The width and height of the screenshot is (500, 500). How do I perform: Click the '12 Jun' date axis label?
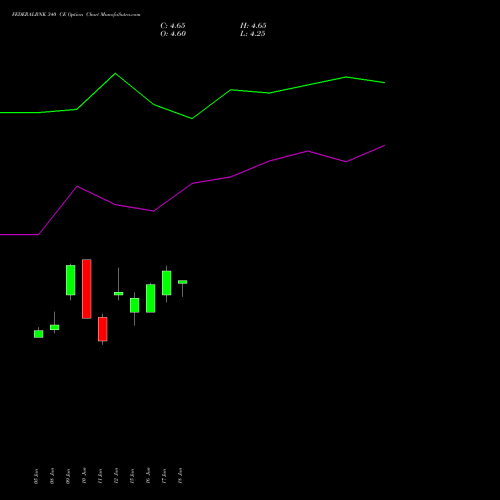click(116, 476)
